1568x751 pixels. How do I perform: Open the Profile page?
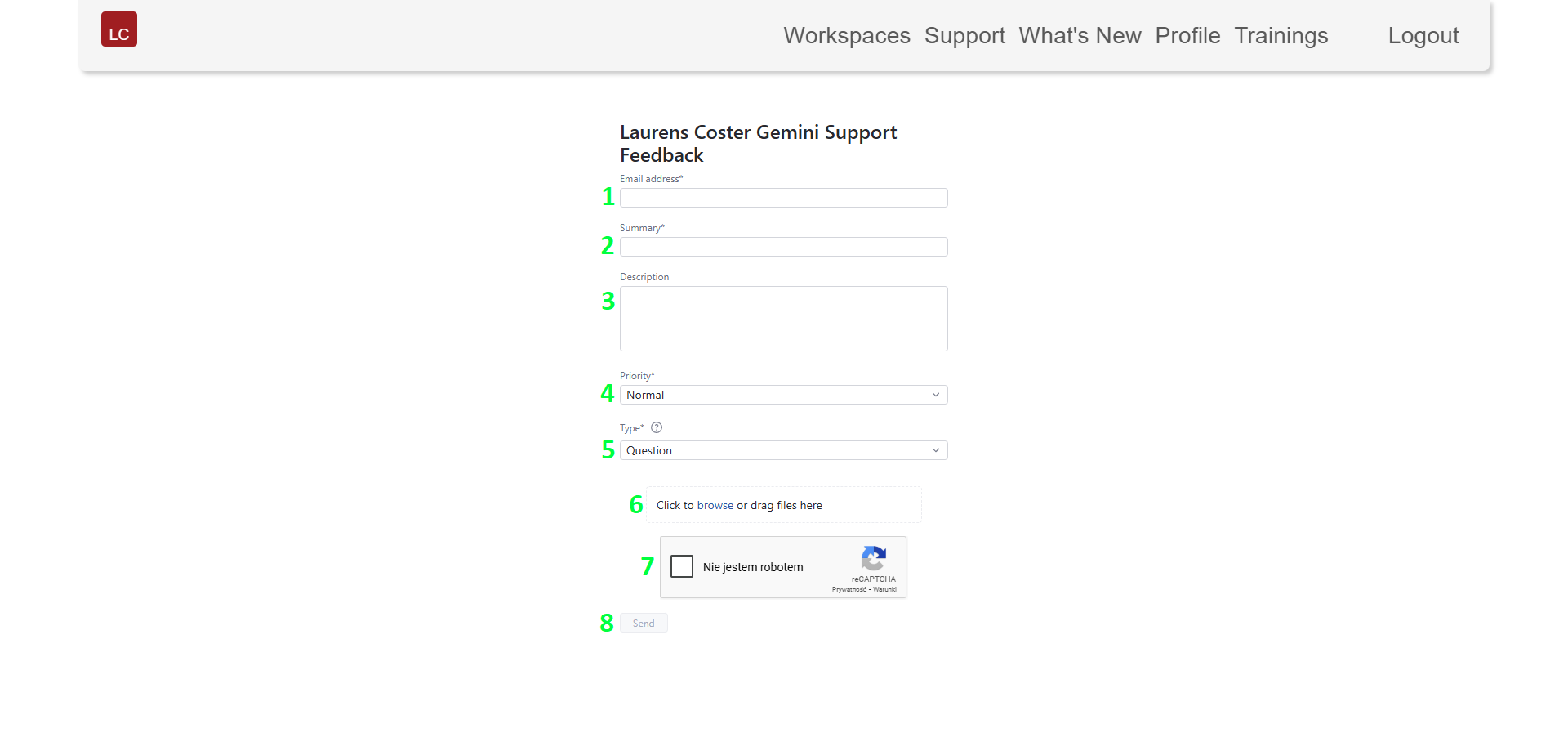(1187, 36)
